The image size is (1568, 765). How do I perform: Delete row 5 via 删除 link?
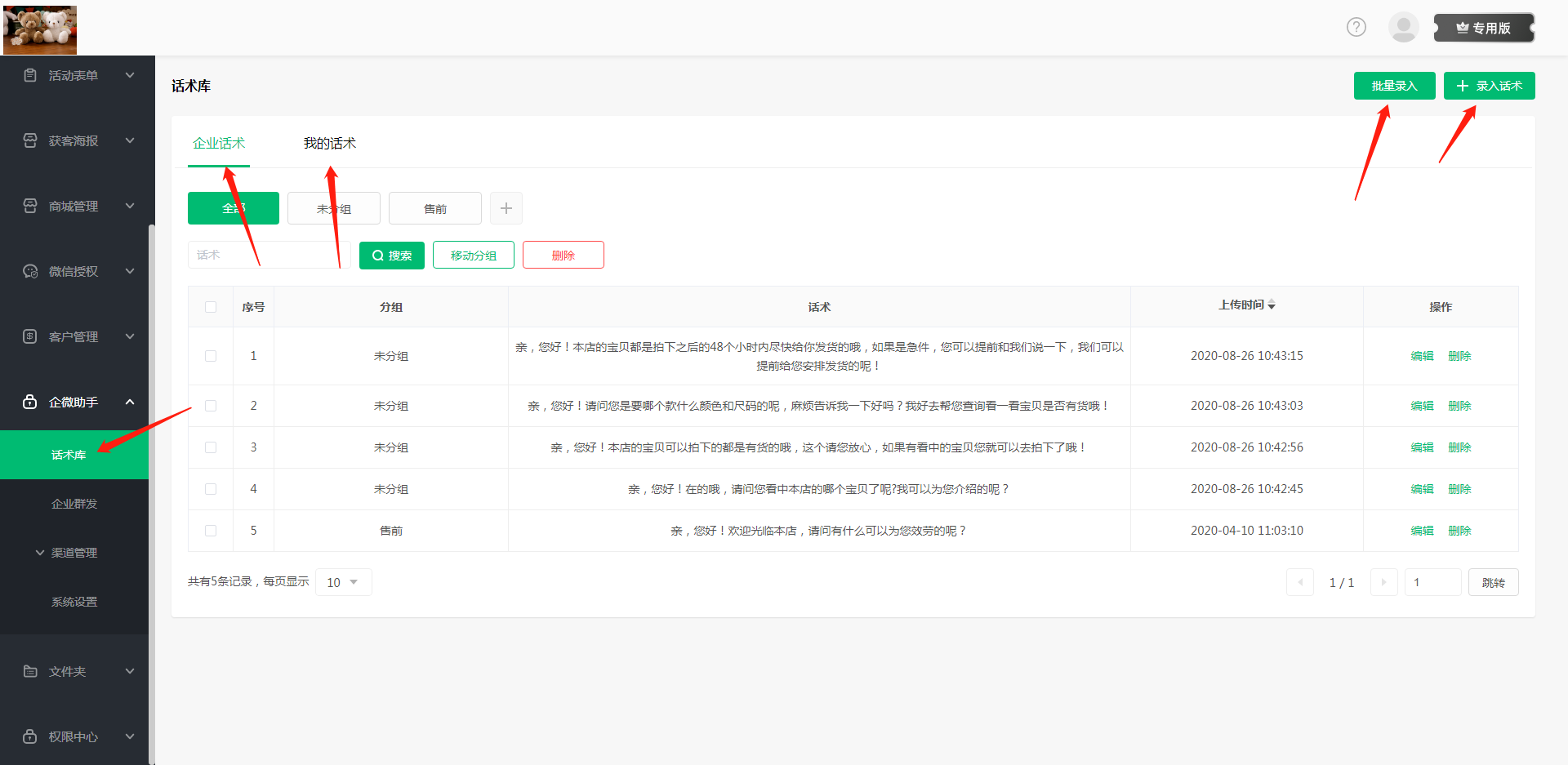coord(1459,531)
